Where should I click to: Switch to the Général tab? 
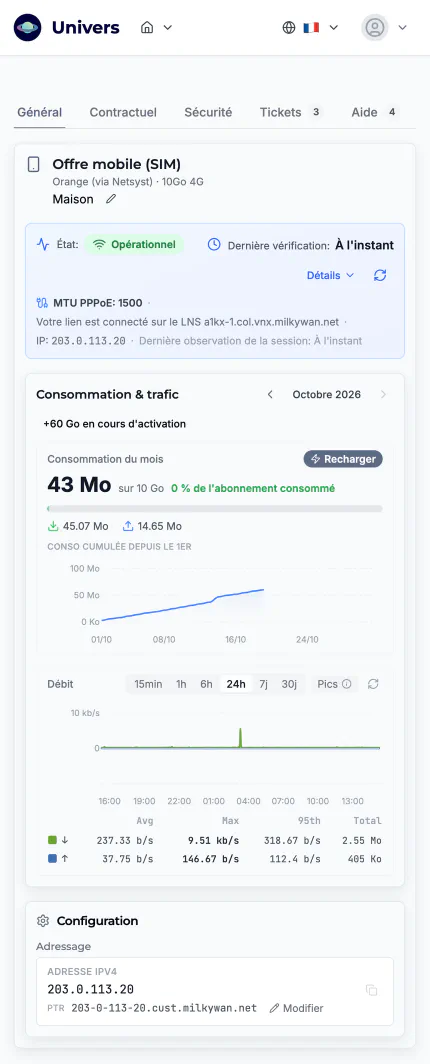39,112
